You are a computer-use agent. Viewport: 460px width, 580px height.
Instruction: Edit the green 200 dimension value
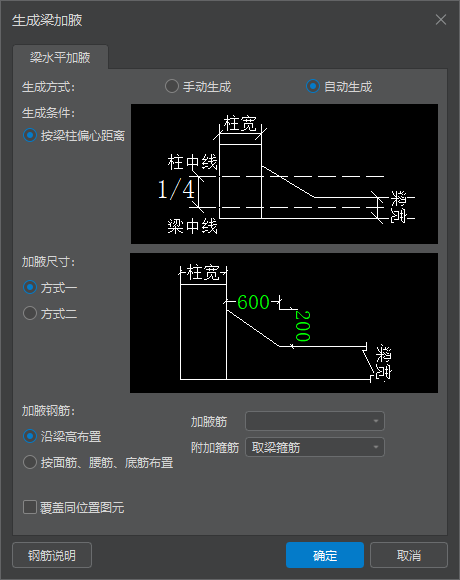click(x=302, y=326)
